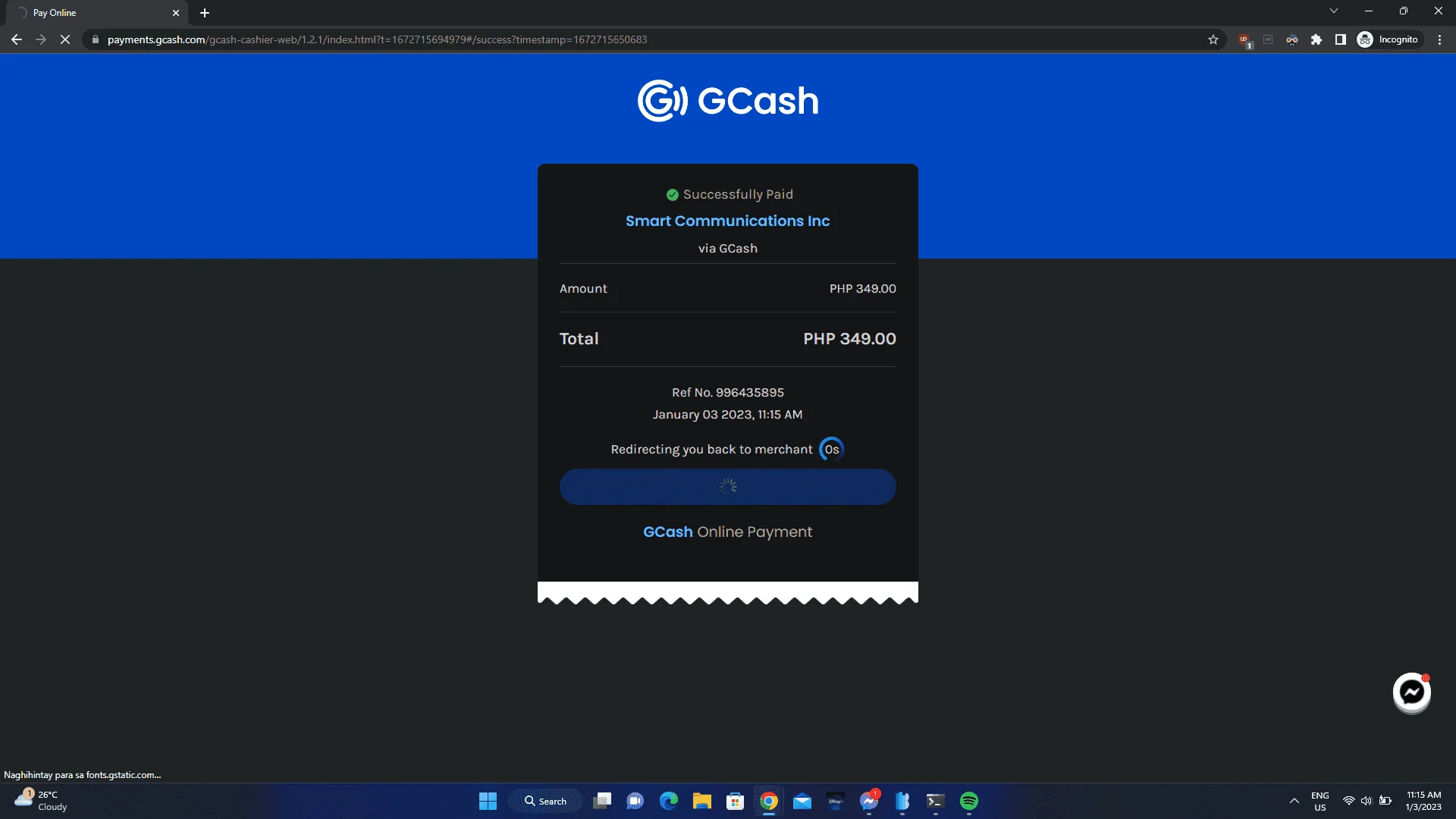The image size is (1456, 819).
Task: Open Task View on the taskbar
Action: (x=602, y=802)
